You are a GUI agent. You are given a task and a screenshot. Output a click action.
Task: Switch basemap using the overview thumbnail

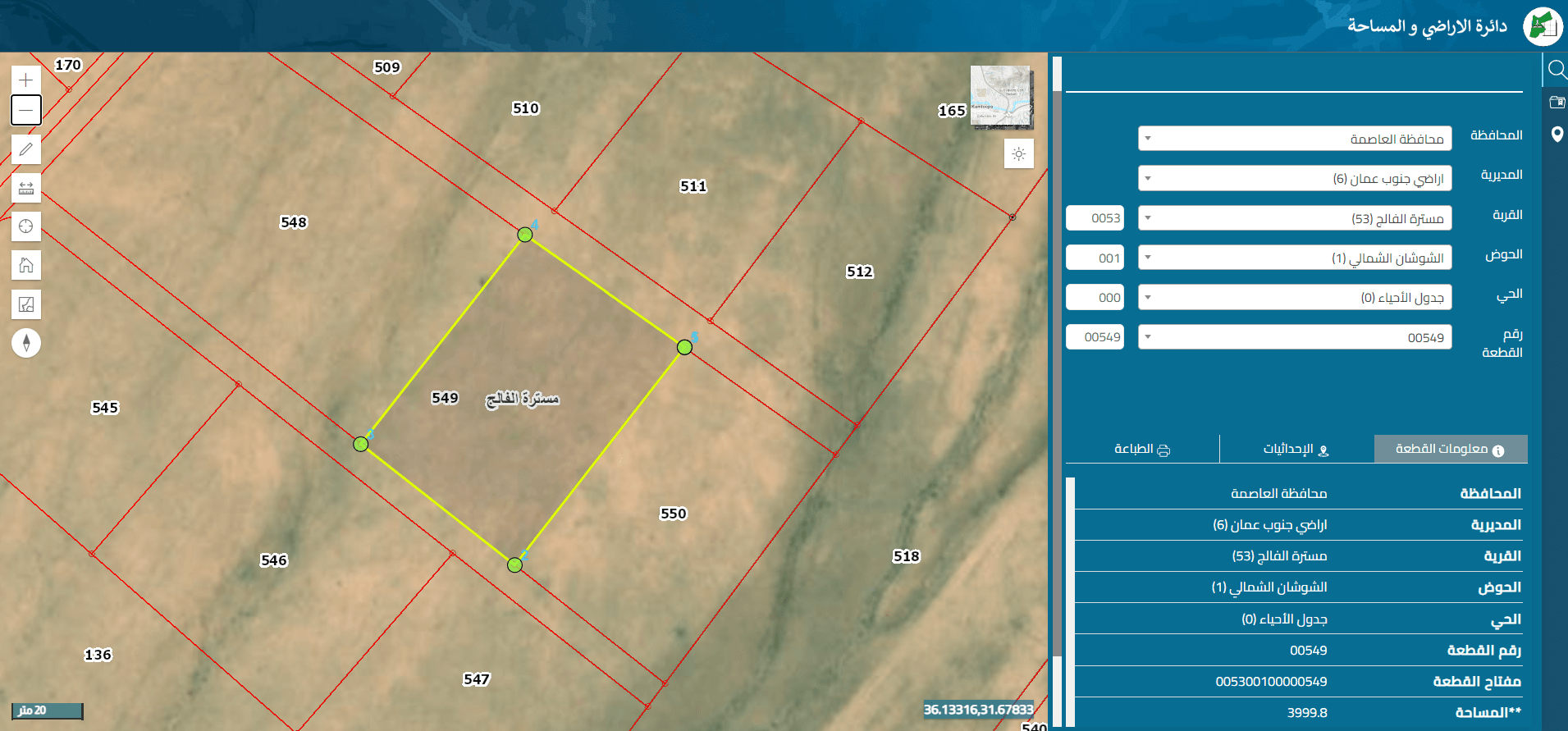(1000, 97)
